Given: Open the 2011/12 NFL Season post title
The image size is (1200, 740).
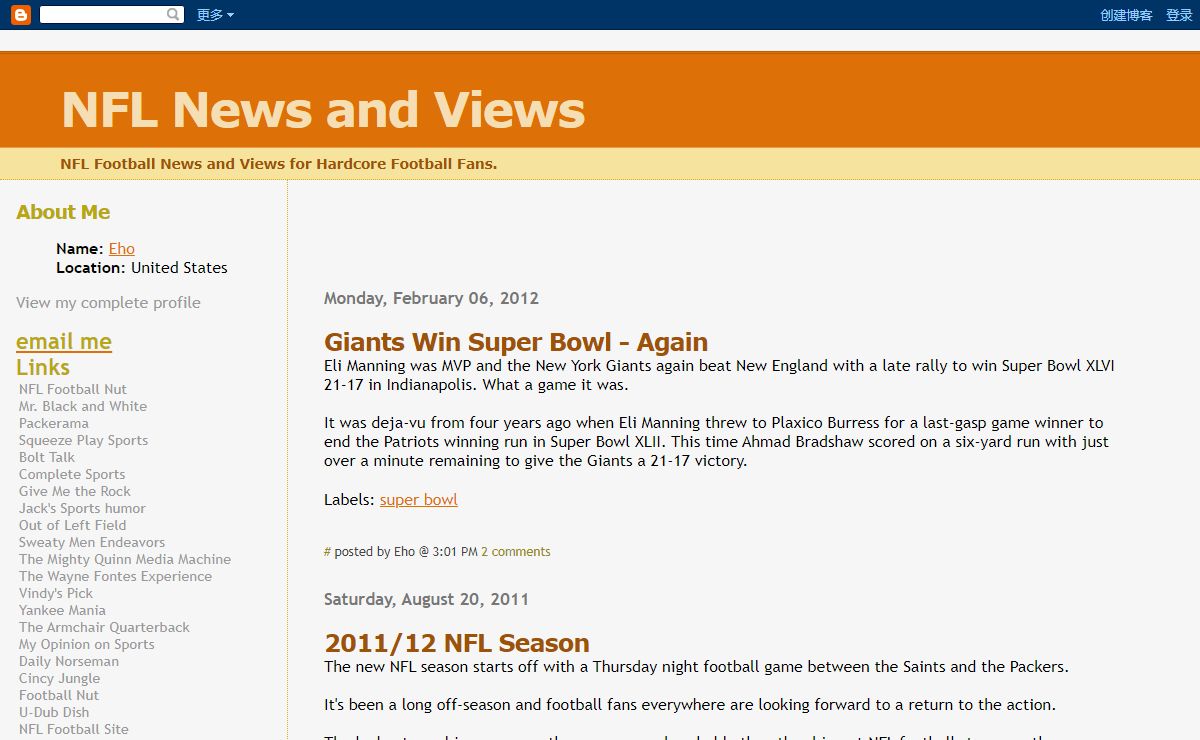Looking at the screenshot, I should 457,643.
